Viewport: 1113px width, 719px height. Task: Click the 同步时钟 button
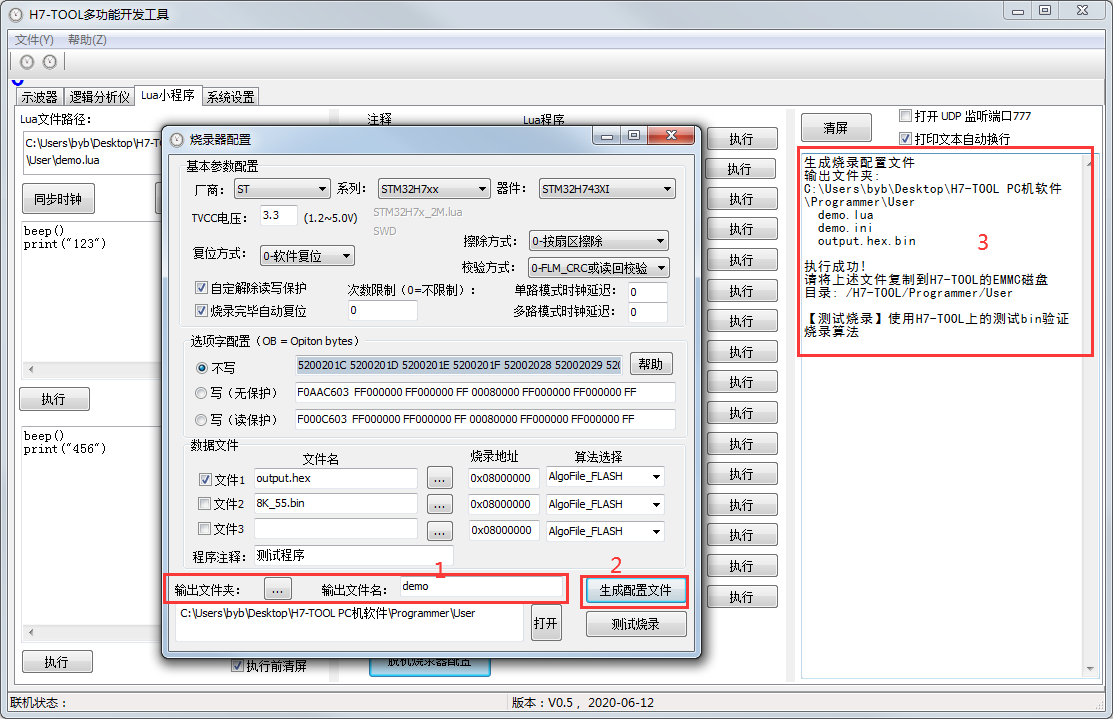[58, 199]
